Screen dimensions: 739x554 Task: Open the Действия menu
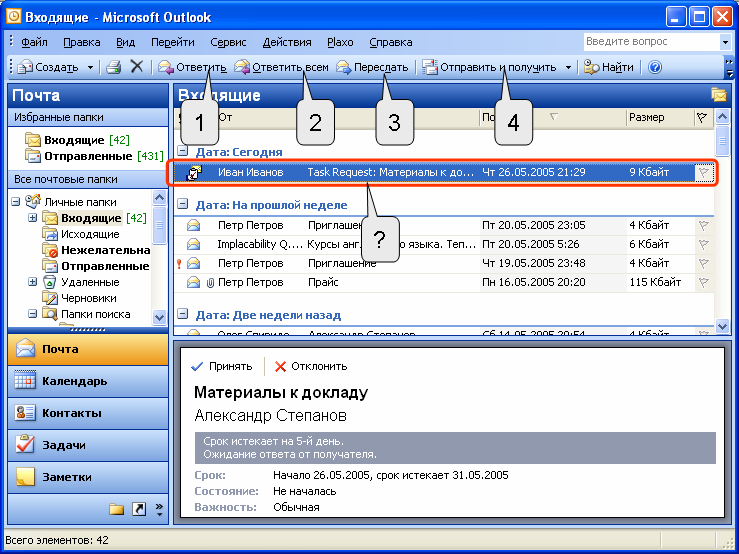(x=287, y=42)
